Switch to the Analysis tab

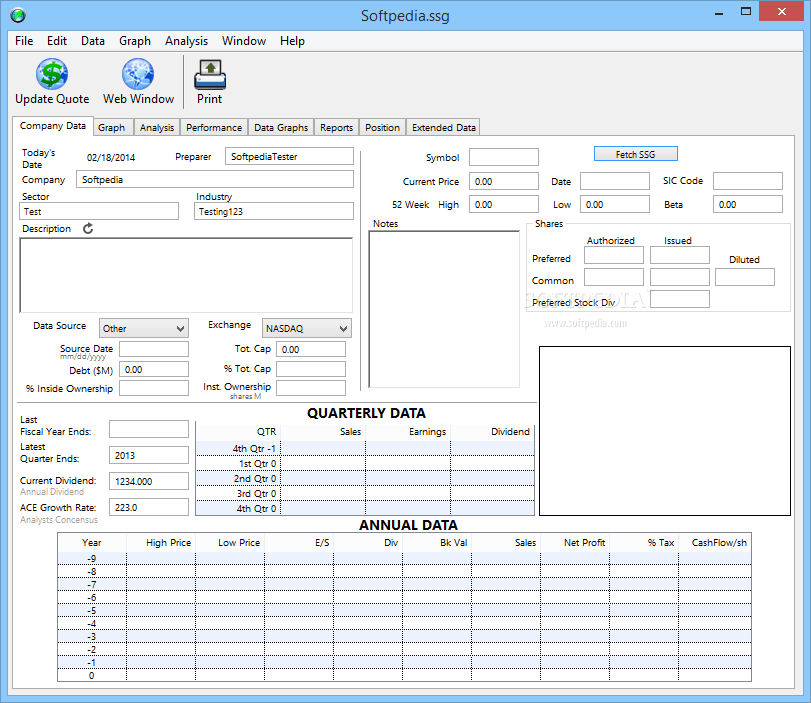(157, 128)
